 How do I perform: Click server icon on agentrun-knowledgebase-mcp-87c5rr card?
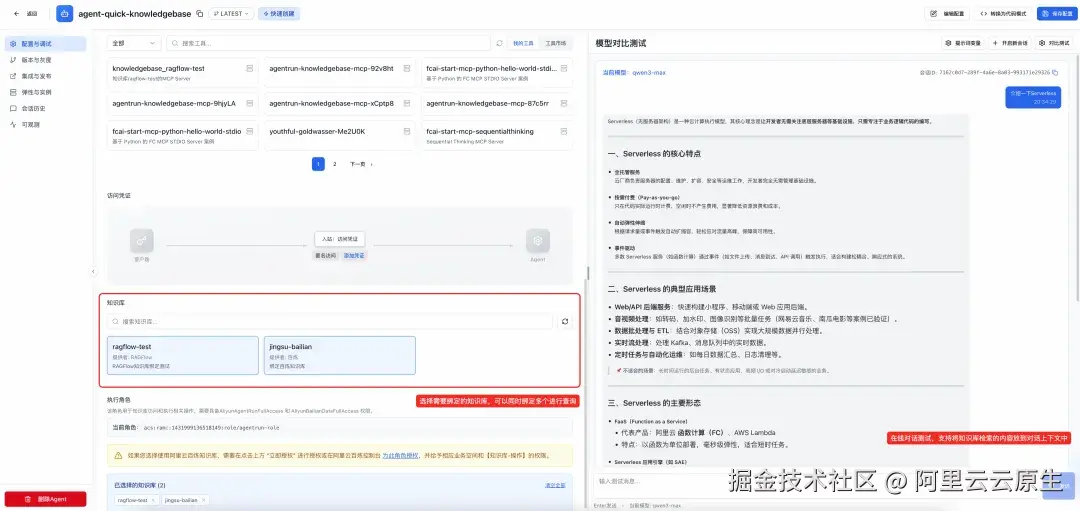click(x=564, y=103)
